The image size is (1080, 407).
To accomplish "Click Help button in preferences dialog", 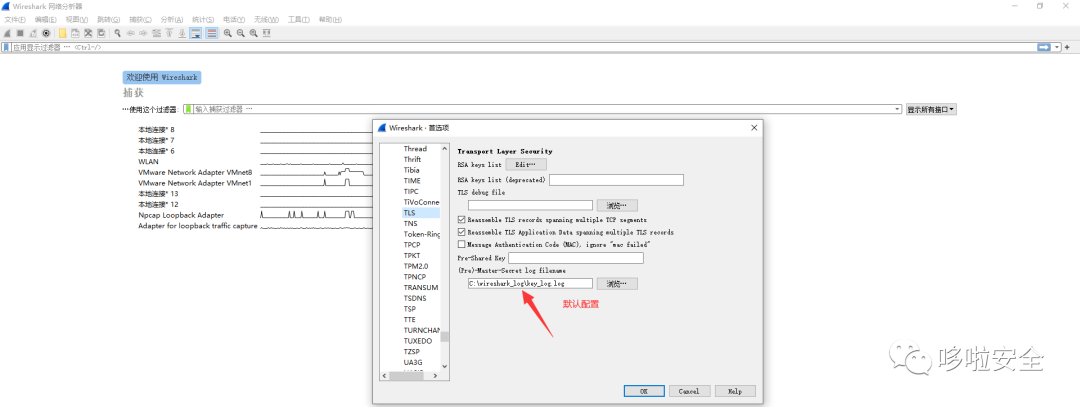I will pyautogui.click(x=735, y=391).
